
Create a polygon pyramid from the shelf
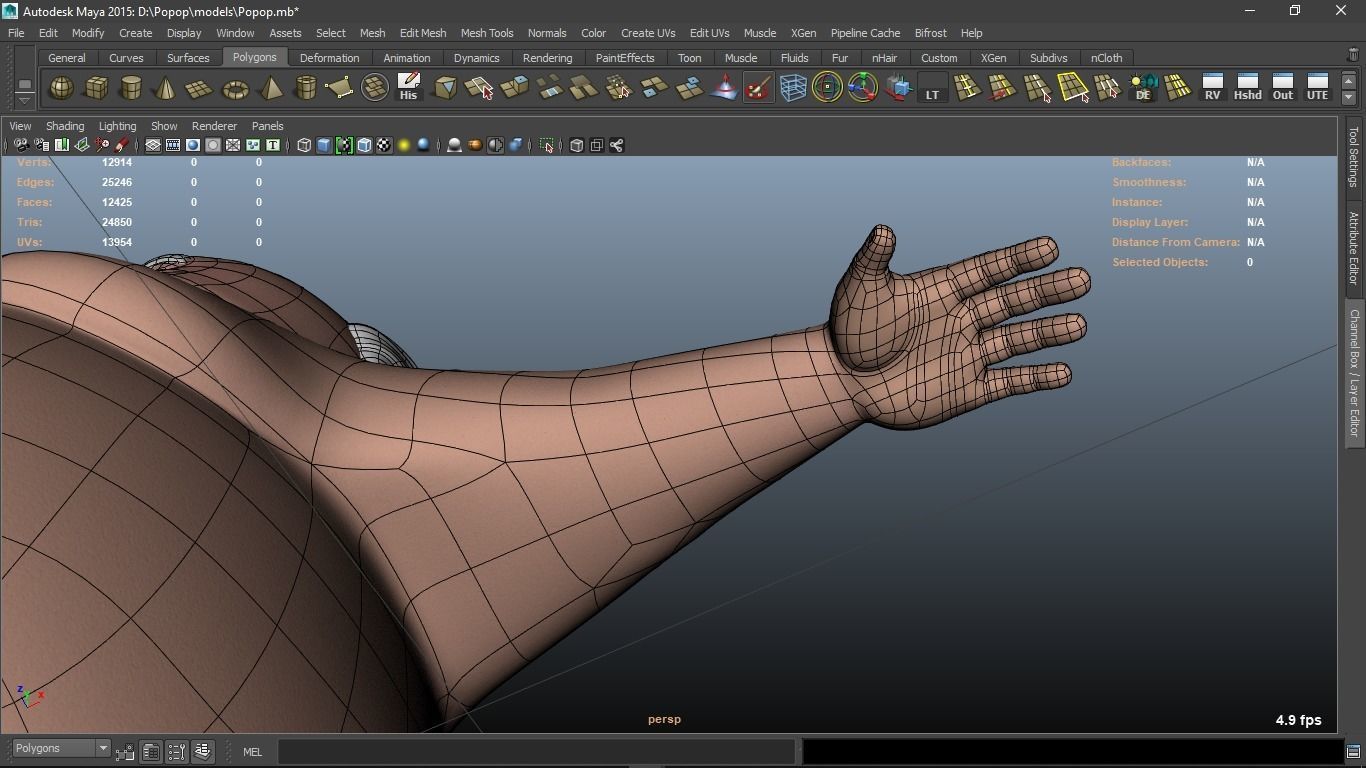270,88
